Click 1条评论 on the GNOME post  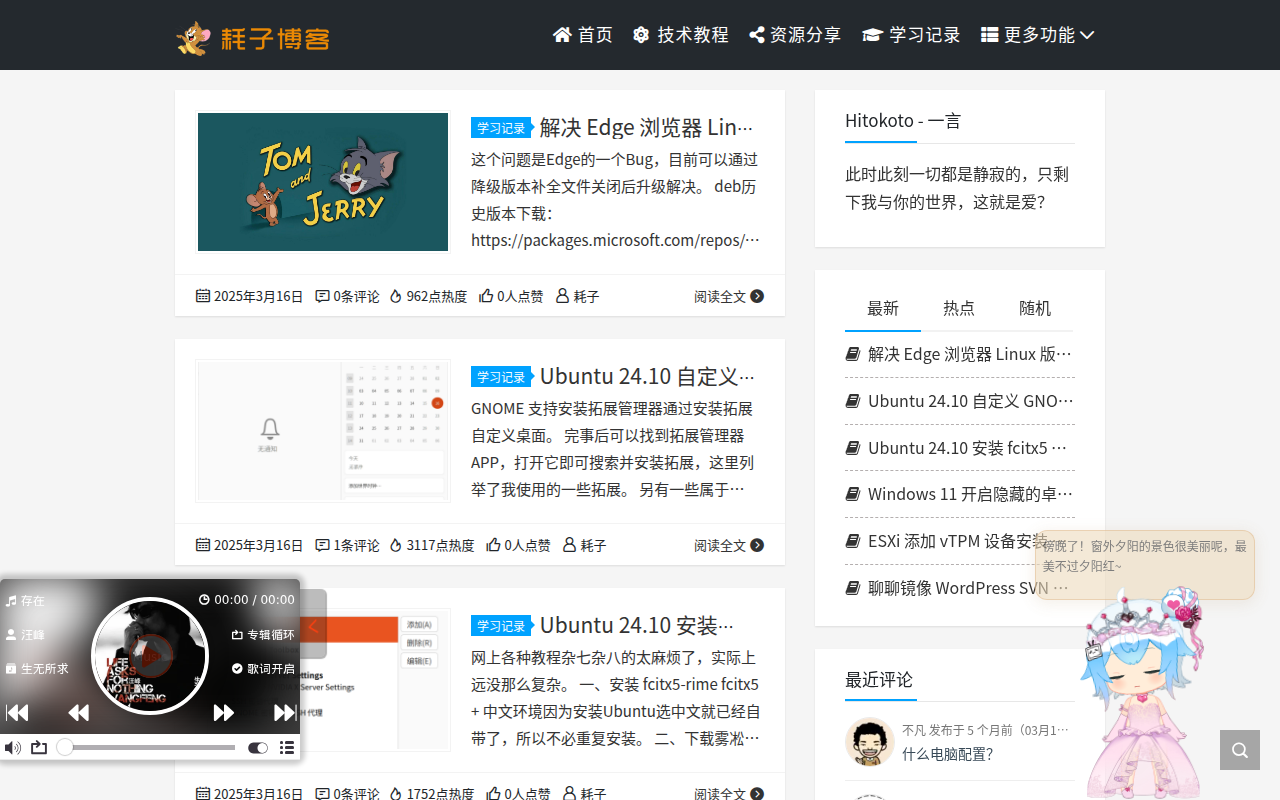pyautogui.click(x=347, y=545)
